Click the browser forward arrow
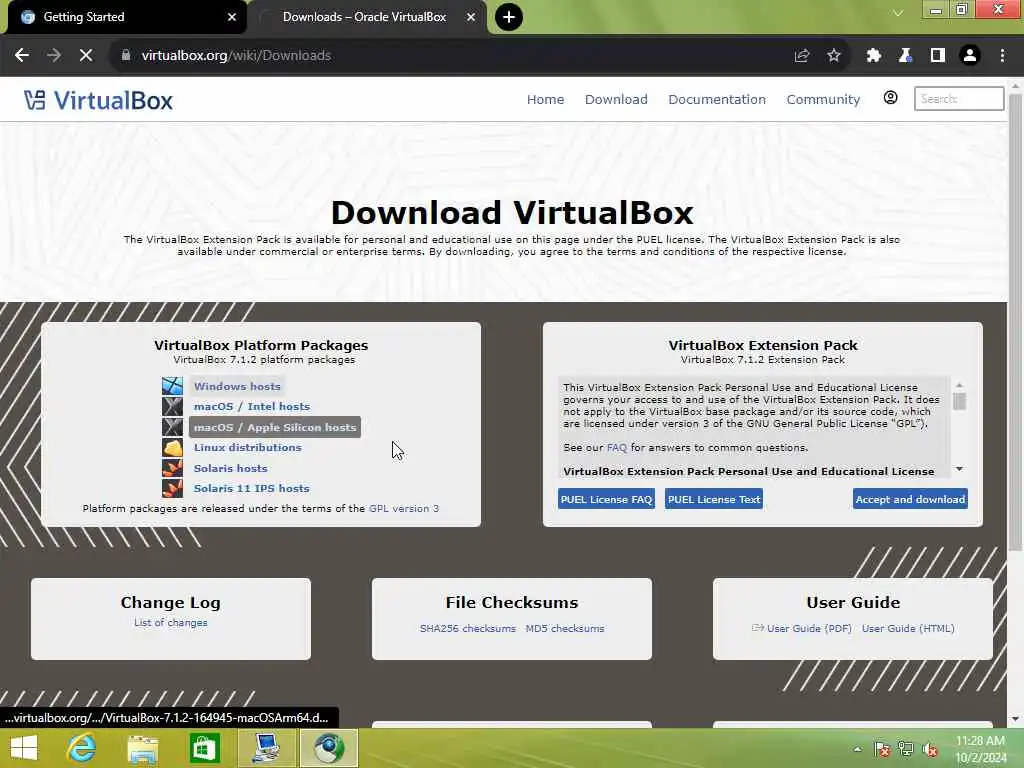The height and width of the screenshot is (768, 1024). [54, 56]
